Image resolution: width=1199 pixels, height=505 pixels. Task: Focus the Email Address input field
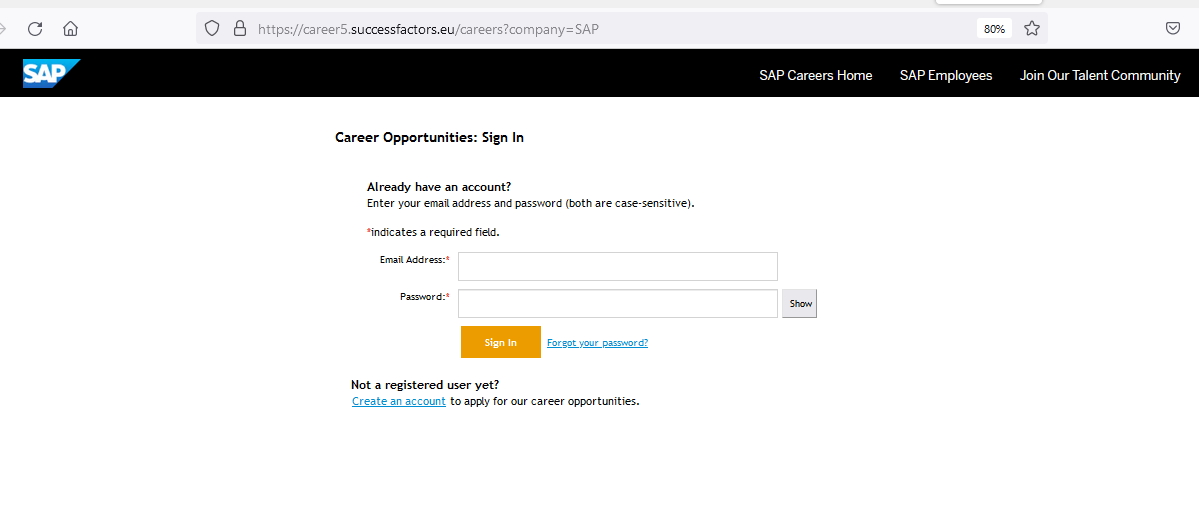tap(617, 267)
